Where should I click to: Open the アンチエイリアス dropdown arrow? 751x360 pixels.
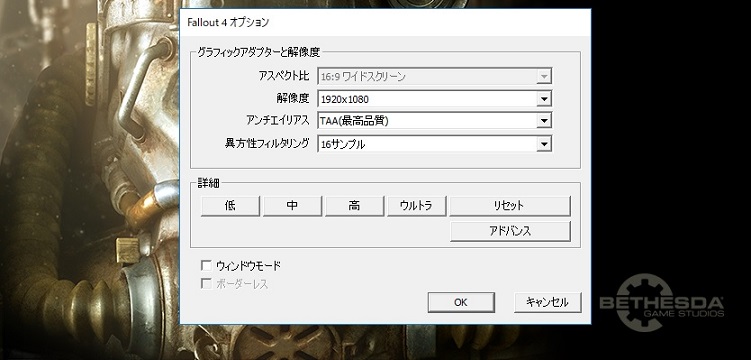coord(543,121)
